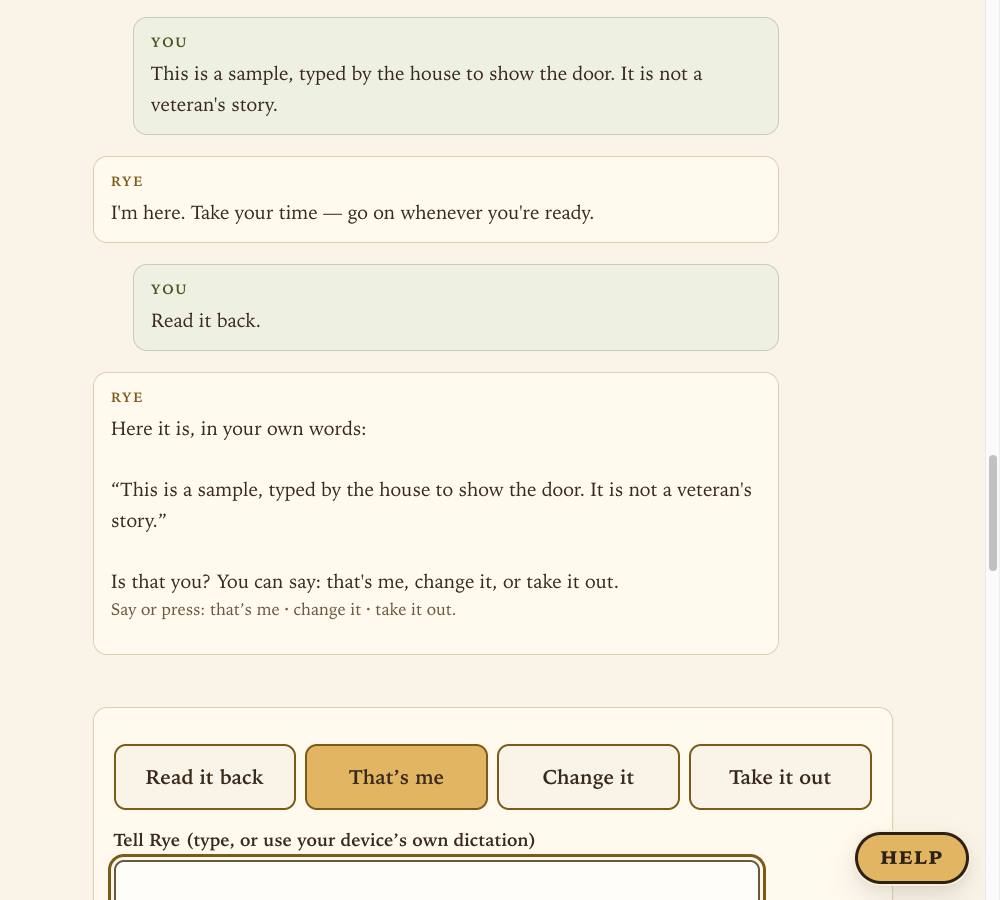Select the Take it out button

pos(780,777)
